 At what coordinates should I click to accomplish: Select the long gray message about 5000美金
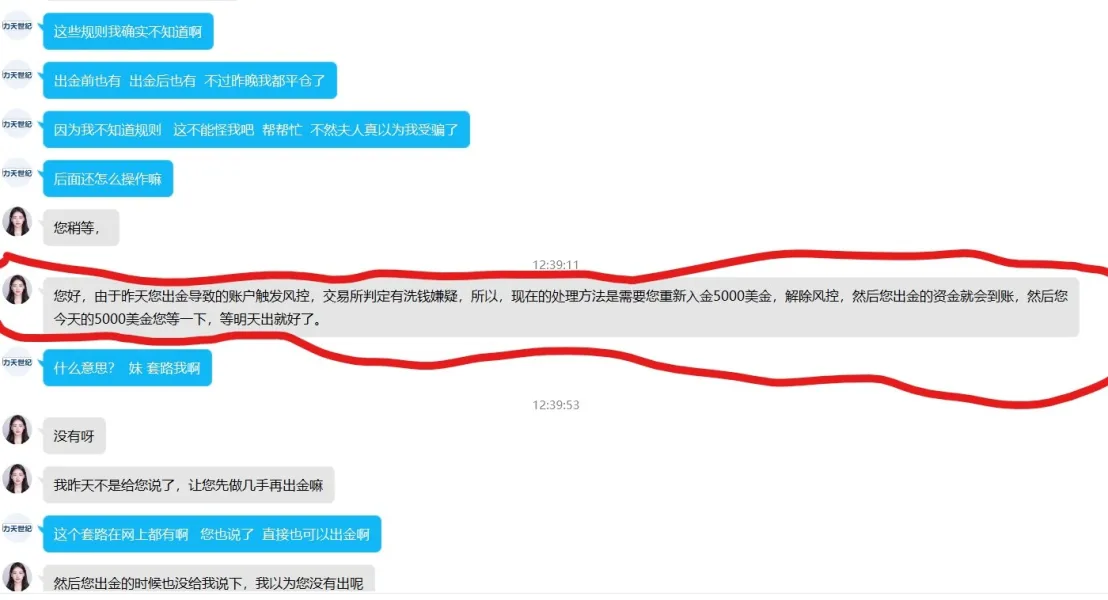[x=561, y=307]
